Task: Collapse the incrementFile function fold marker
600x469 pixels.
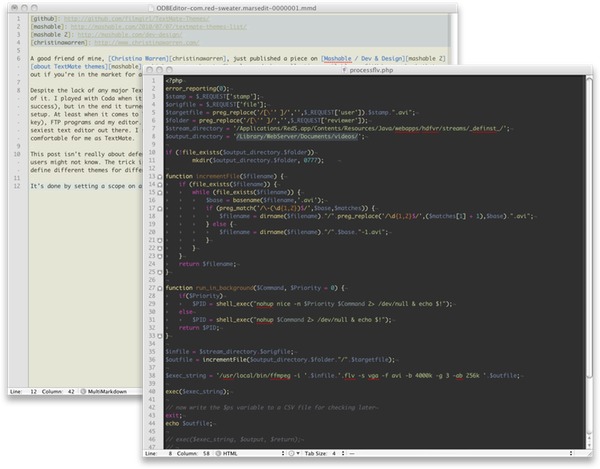Action: coord(159,176)
